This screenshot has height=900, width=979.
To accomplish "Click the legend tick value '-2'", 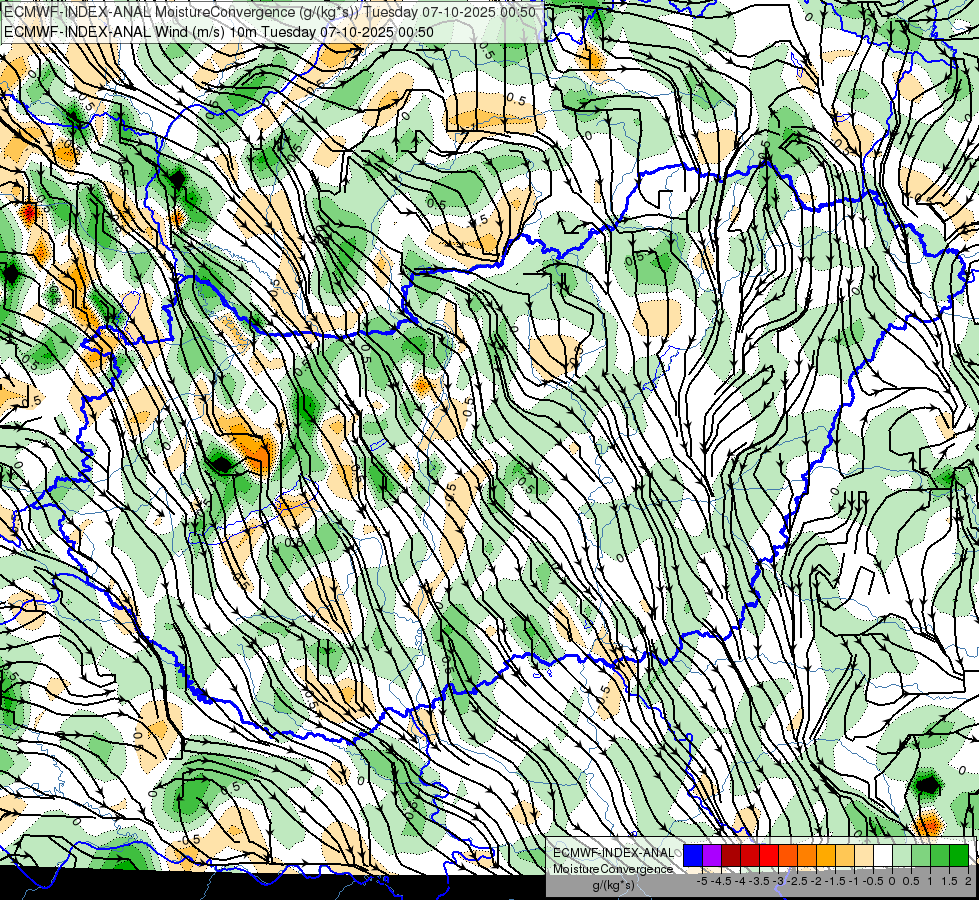I will [x=816, y=881].
